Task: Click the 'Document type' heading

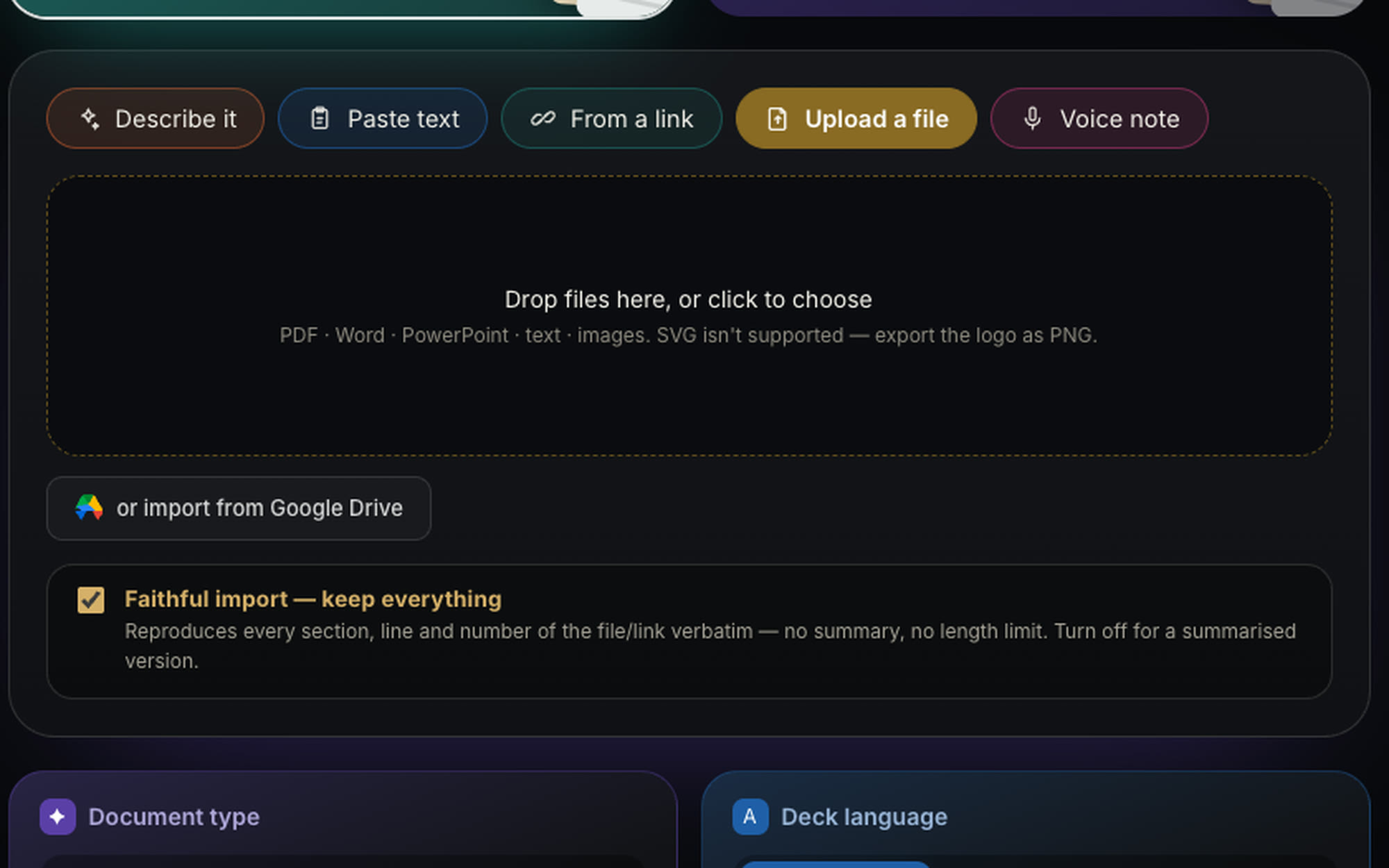Action: click(174, 817)
